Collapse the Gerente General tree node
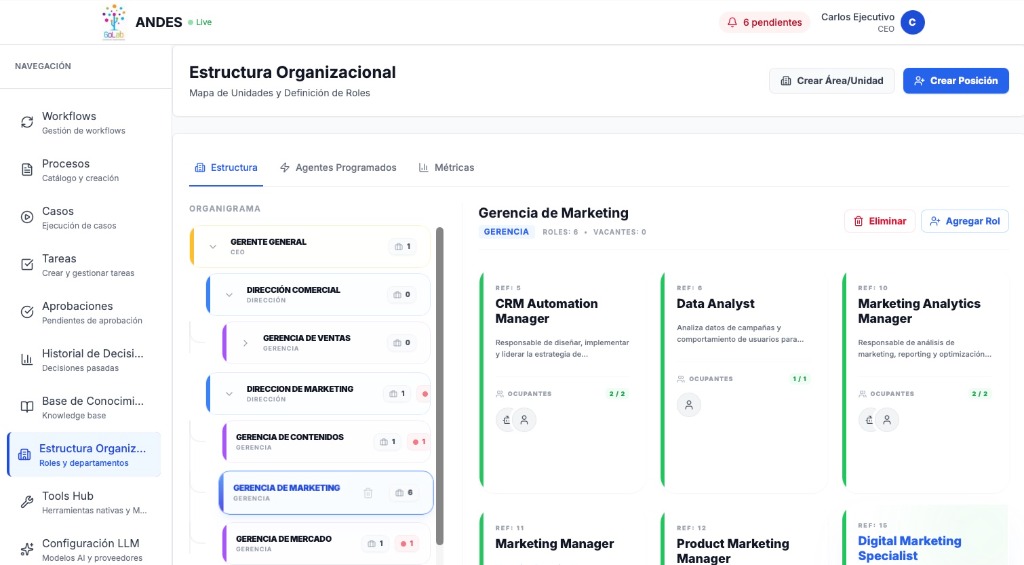 point(212,246)
